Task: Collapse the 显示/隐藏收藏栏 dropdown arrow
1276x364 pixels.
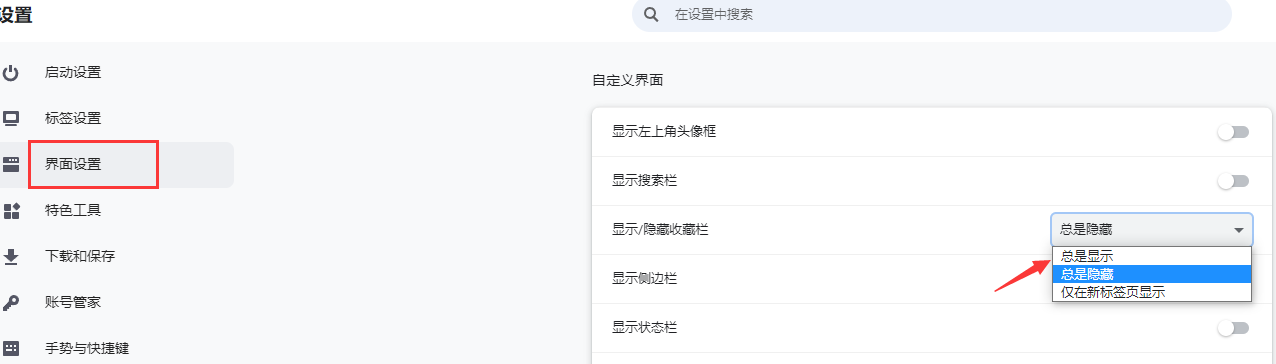Action: coord(1240,230)
